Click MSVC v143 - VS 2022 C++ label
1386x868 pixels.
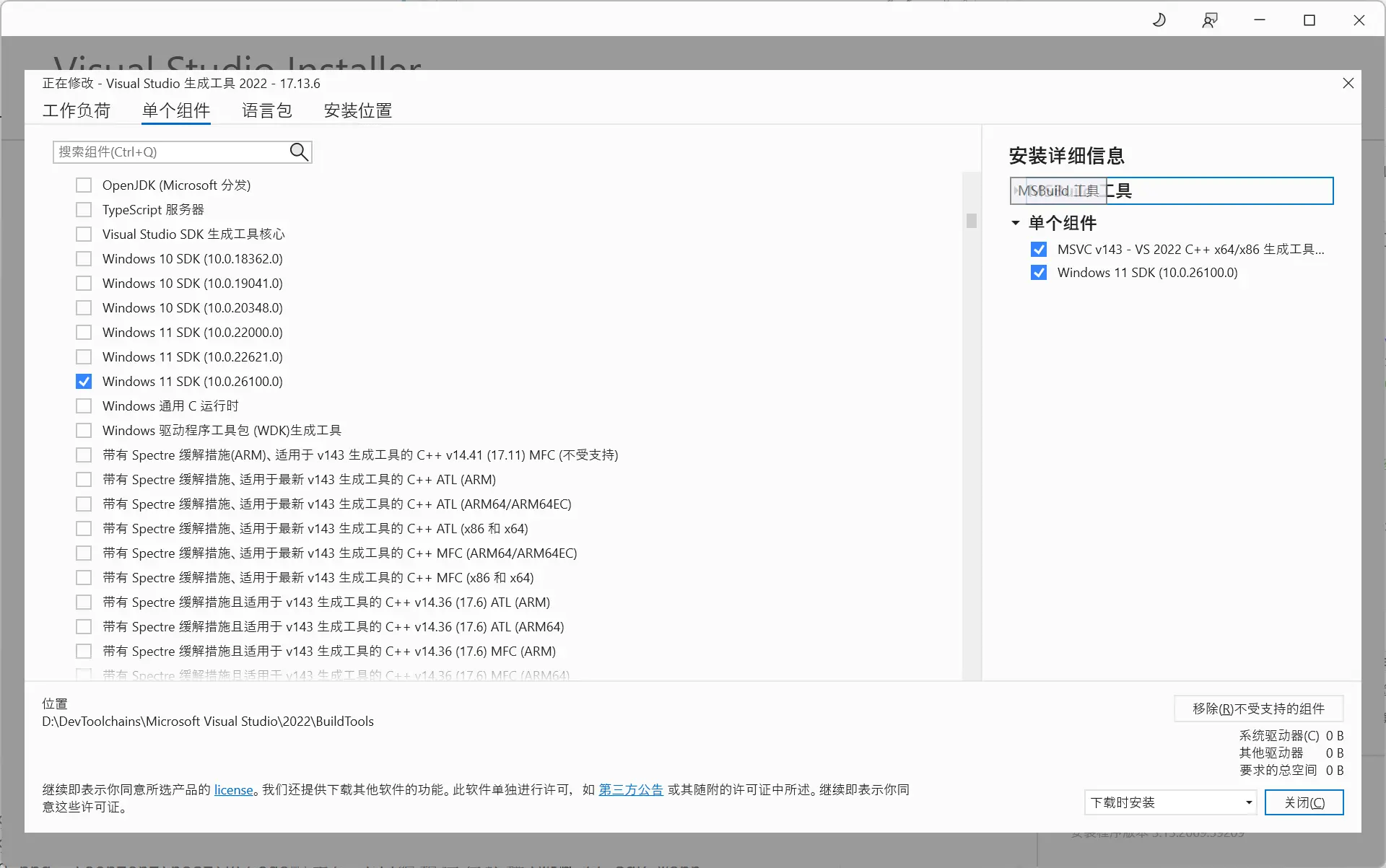pyautogui.click(x=1191, y=250)
